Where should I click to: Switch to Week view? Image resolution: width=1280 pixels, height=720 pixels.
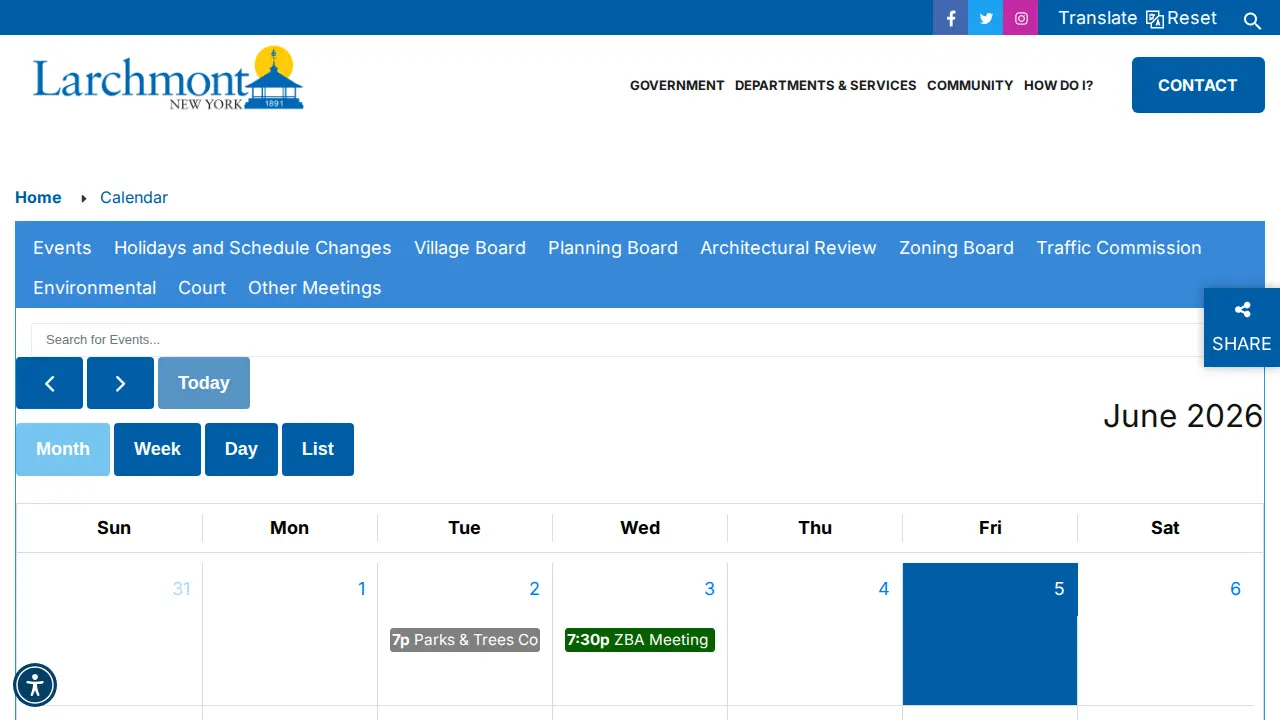[x=157, y=449]
